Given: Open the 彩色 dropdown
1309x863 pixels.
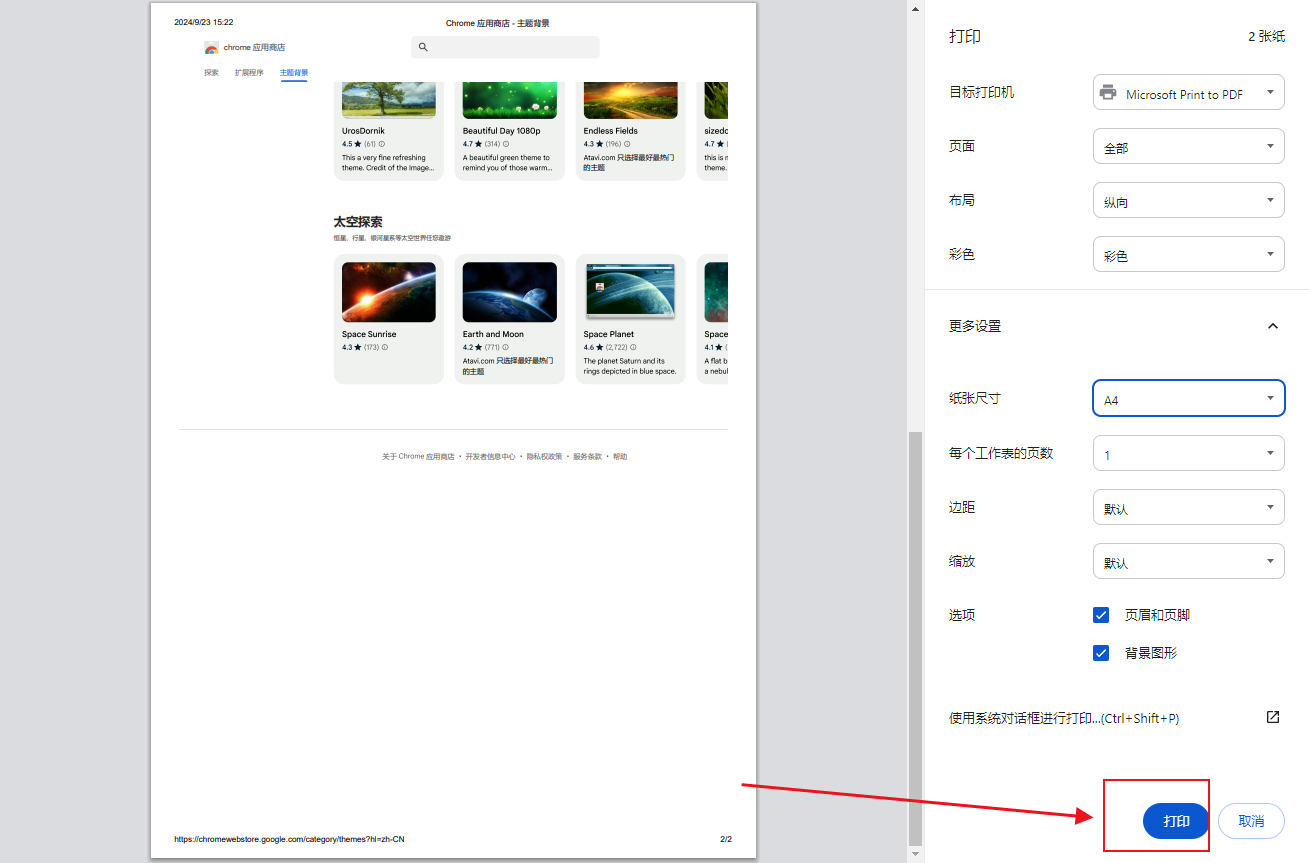Looking at the screenshot, I should click(1189, 255).
